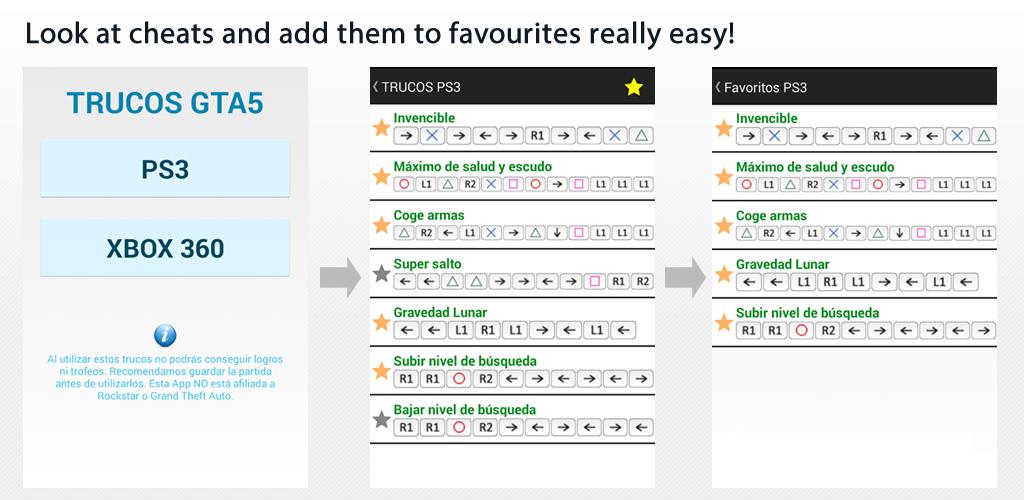Viewport: 1024px width, 500px height.
Task: Select Máximo de salud y escudo in TRUCOS list
Action: pyautogui.click(x=472, y=166)
